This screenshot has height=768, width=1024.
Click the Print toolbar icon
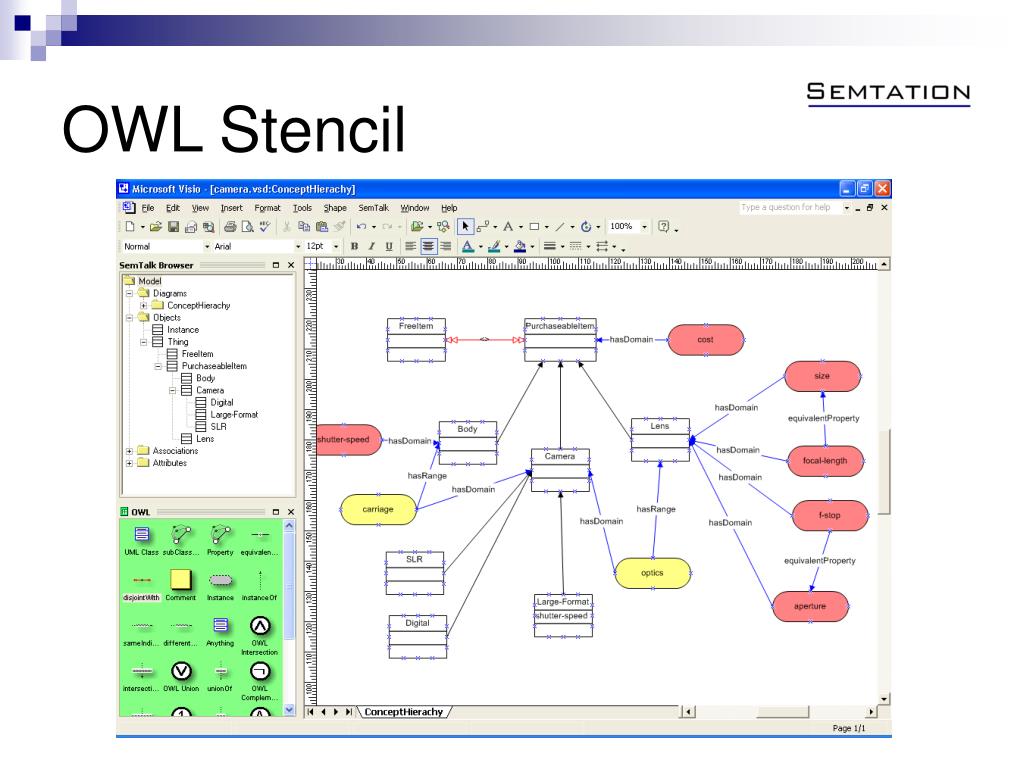[230, 227]
